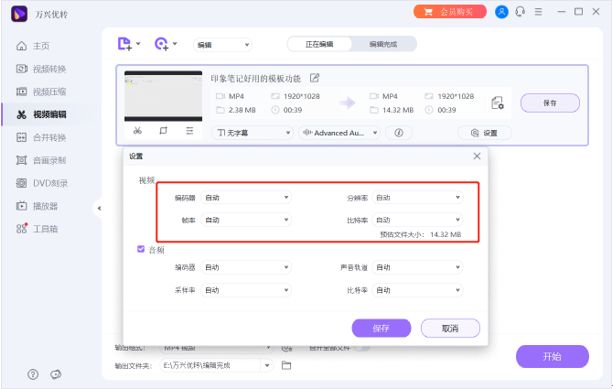Image resolution: width=613 pixels, height=389 pixels.
Task: Click the scissors trim icon under the thumbnail
Action: tap(137, 131)
